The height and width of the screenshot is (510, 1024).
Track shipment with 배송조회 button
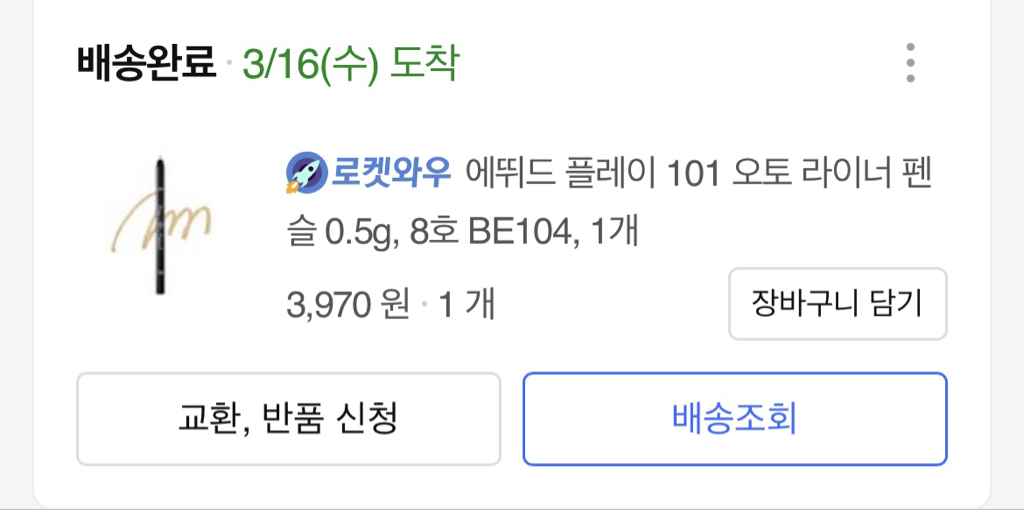[x=735, y=419]
